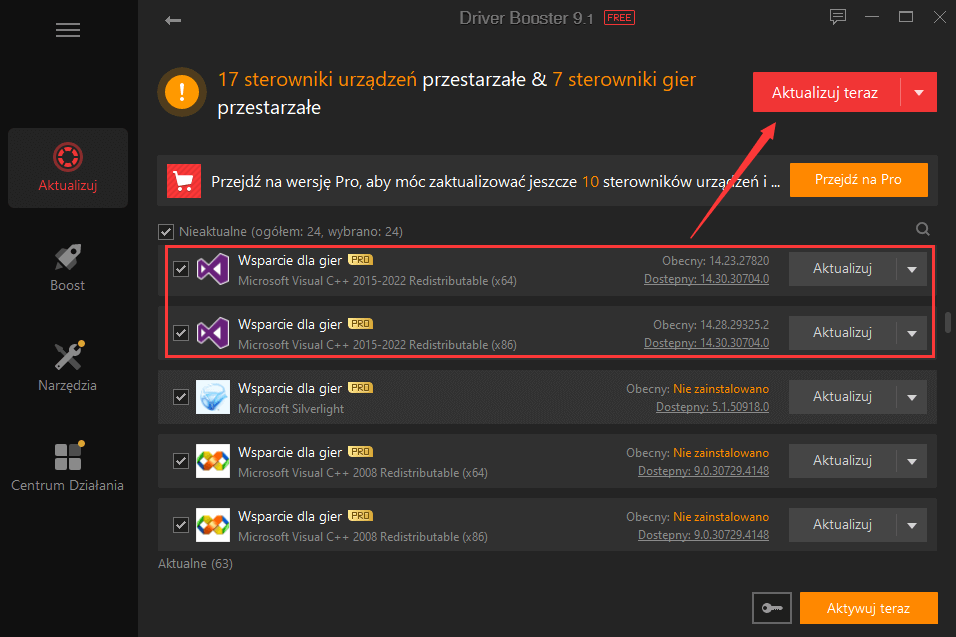Click PRO badge on Visual C++ 2008 x86 row
956x637 pixels.
click(360, 516)
